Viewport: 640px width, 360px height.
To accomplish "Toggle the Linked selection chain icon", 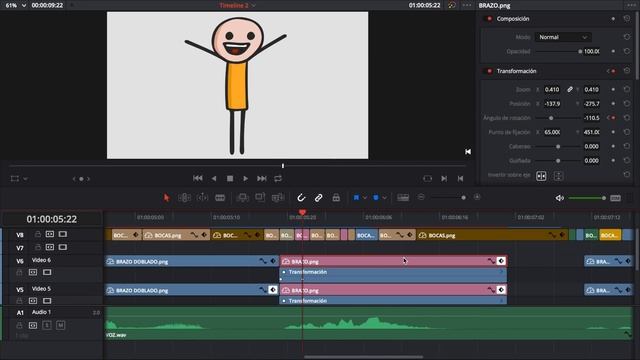I will click(x=318, y=198).
